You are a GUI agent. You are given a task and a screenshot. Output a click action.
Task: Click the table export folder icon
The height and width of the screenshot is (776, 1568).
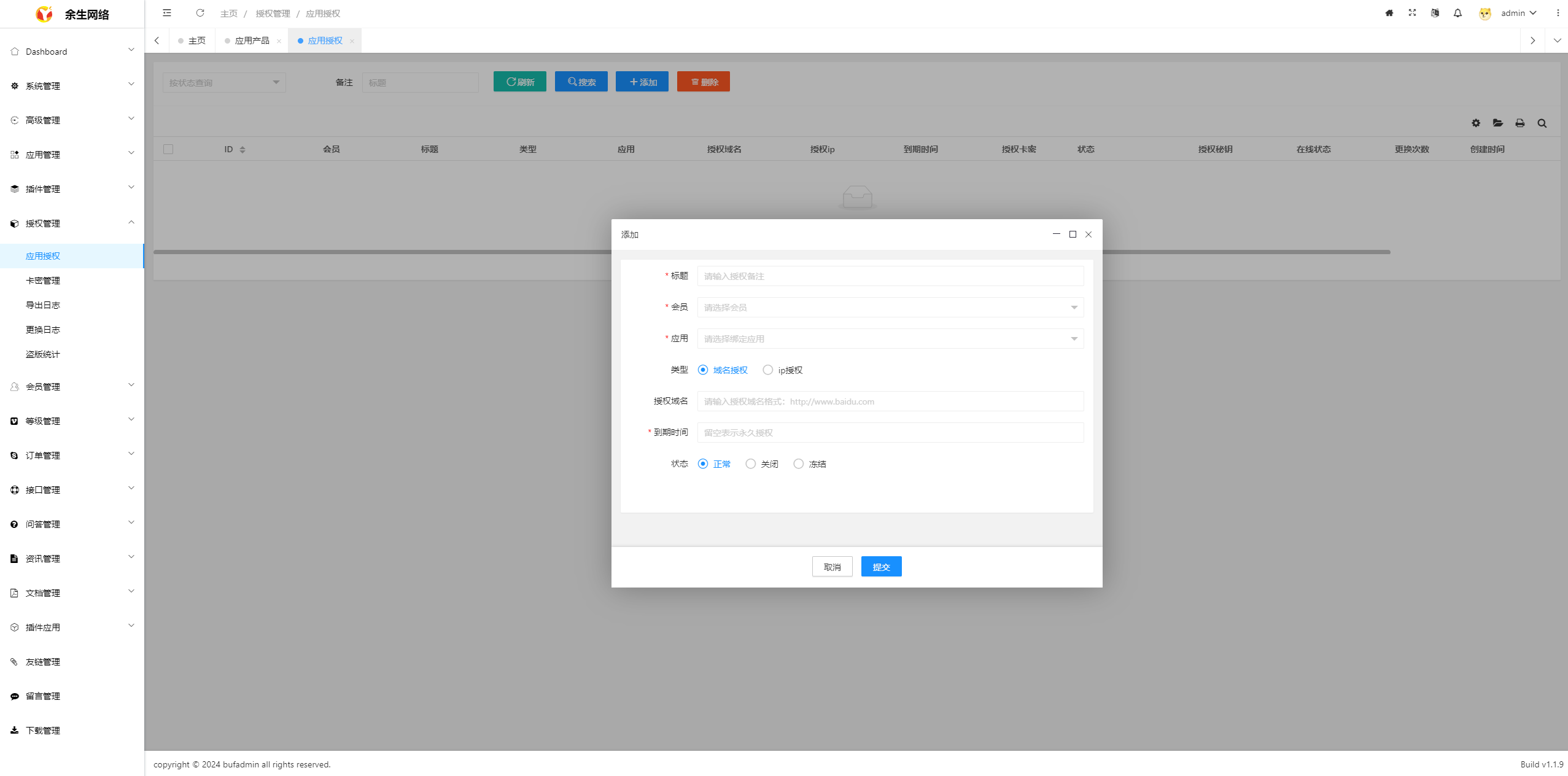tap(1498, 123)
